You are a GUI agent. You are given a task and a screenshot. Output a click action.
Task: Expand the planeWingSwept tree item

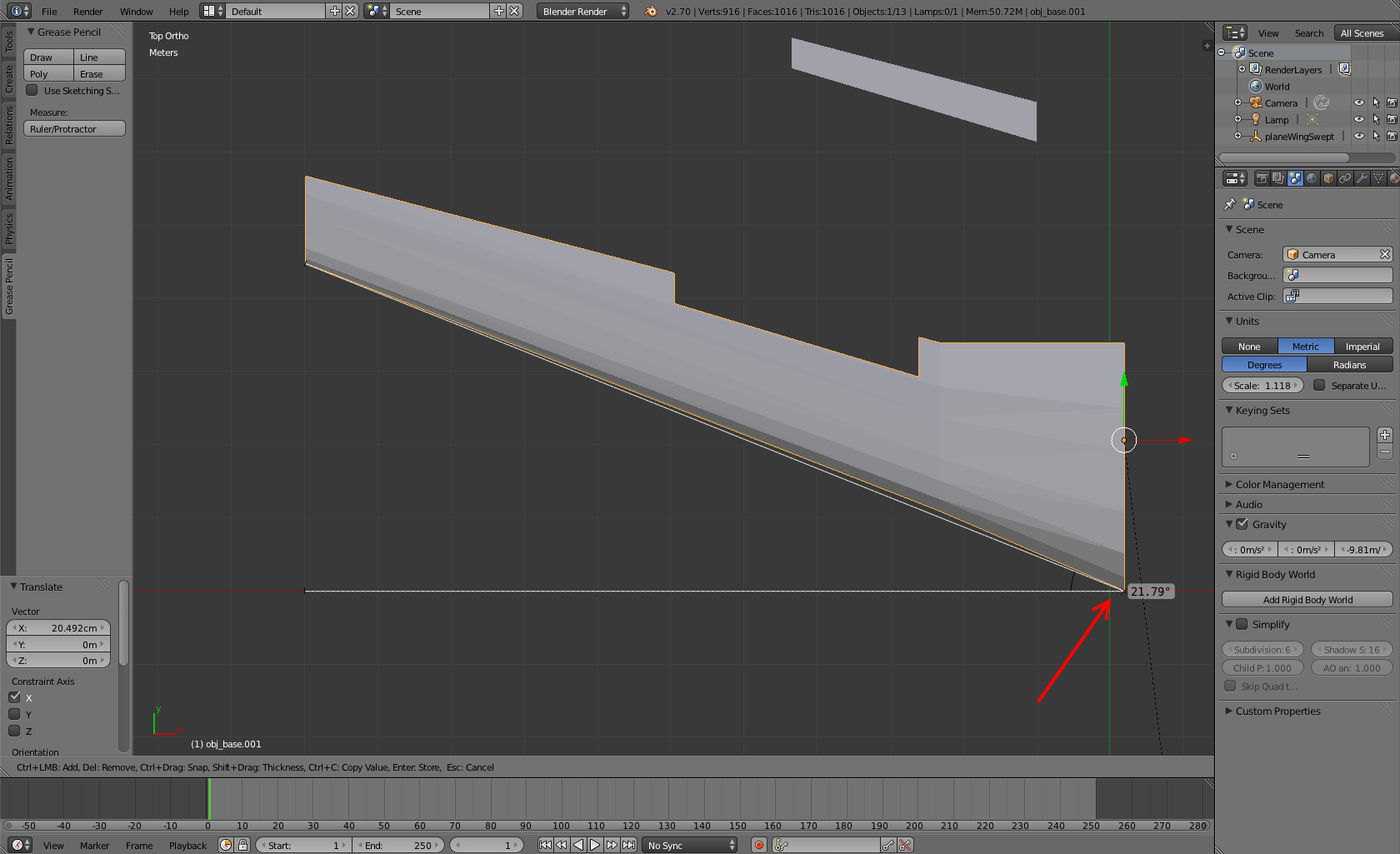pos(1238,136)
